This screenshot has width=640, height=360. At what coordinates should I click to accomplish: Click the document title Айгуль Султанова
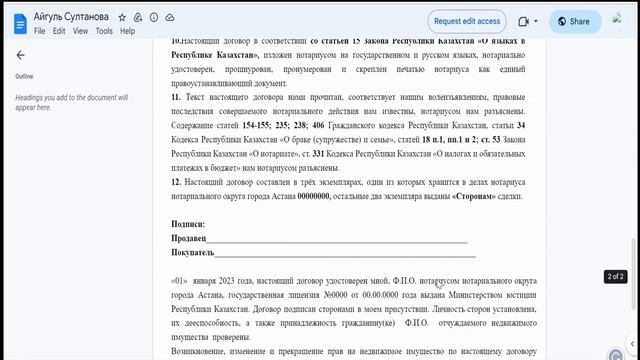71,17
